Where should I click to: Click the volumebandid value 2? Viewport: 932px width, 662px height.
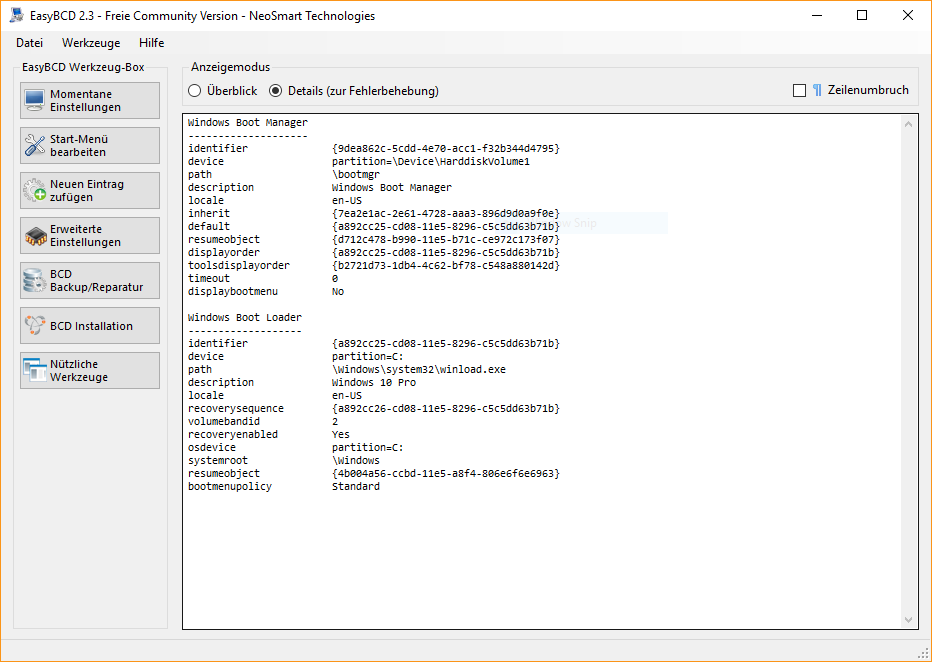[x=335, y=422]
